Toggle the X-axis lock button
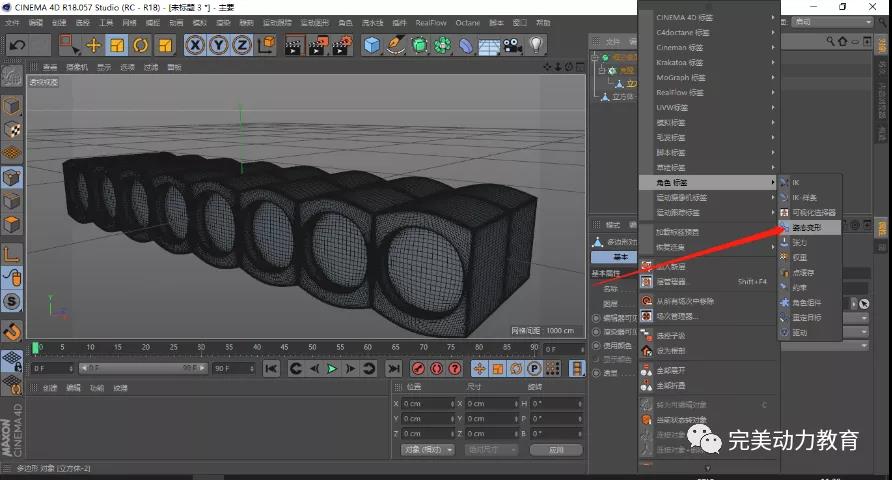The width and height of the screenshot is (892, 480). [x=194, y=45]
